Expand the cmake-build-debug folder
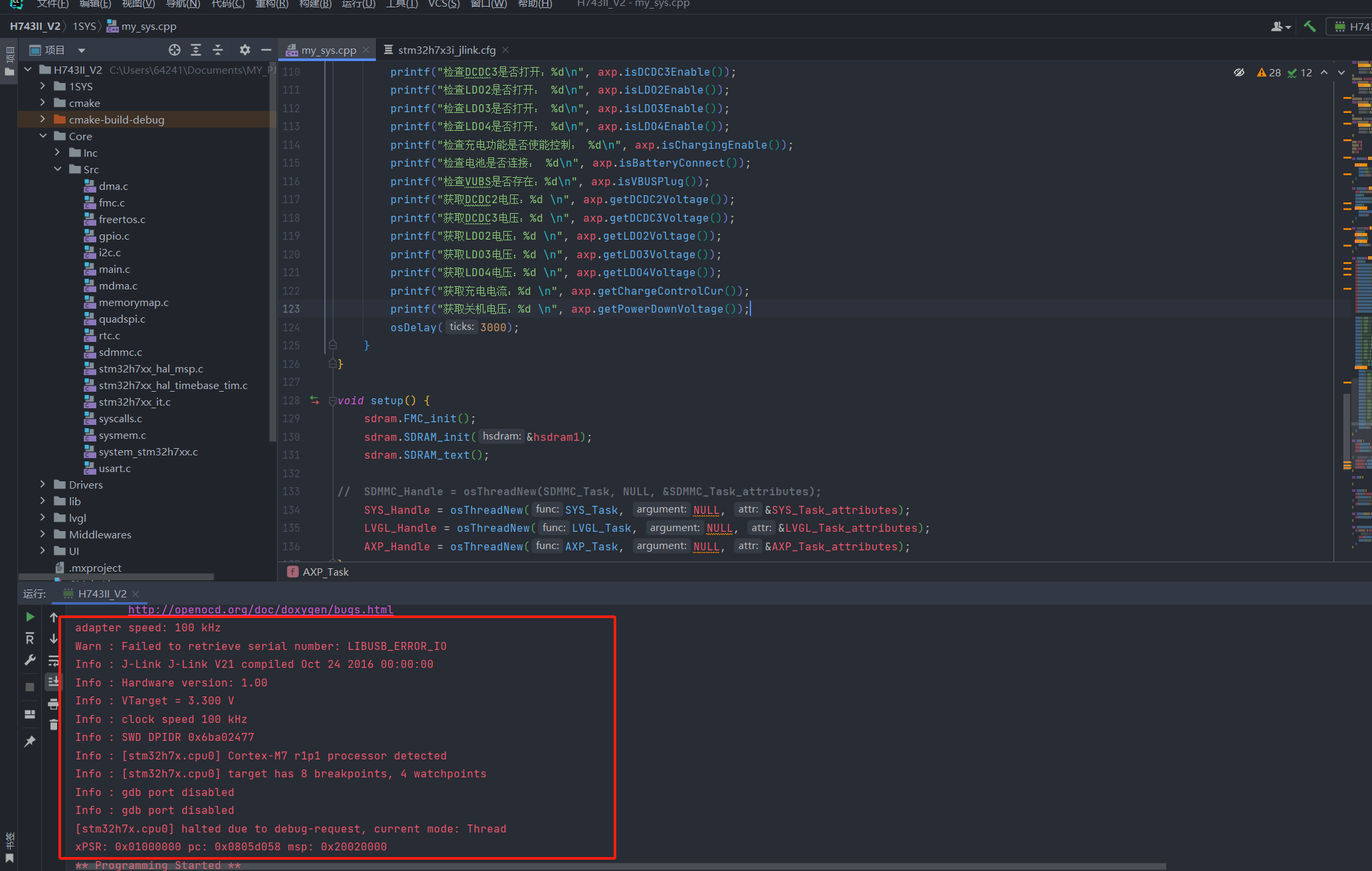The image size is (1372, 871). pos(43,119)
